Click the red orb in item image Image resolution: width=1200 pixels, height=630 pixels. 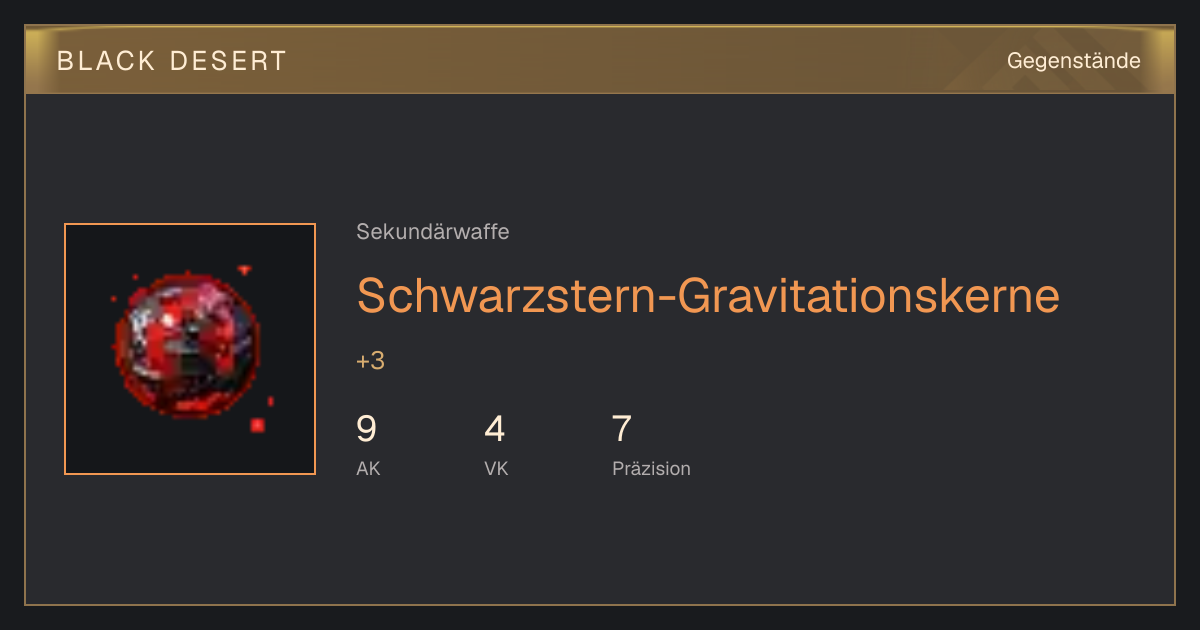pyautogui.click(x=185, y=345)
